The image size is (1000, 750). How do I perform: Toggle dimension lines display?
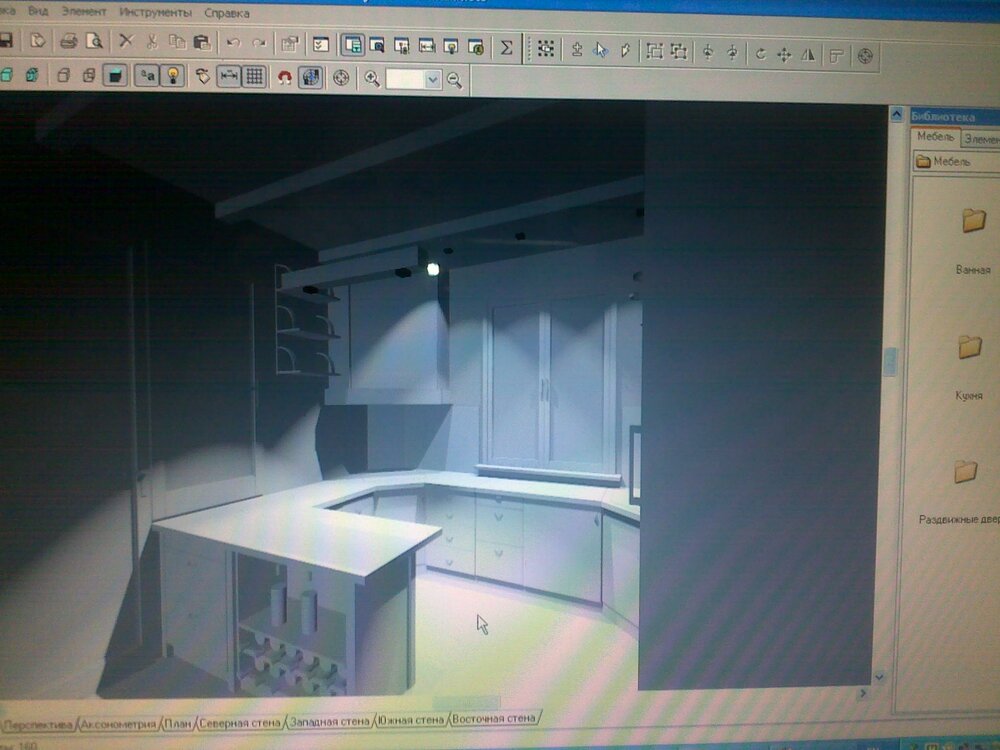coord(228,77)
